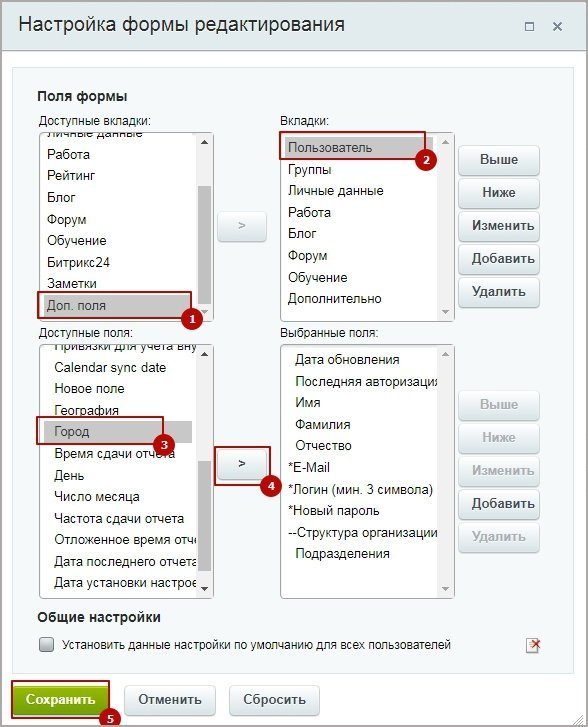Close the form settings dialog
This screenshot has width=588, height=727.
(557, 27)
